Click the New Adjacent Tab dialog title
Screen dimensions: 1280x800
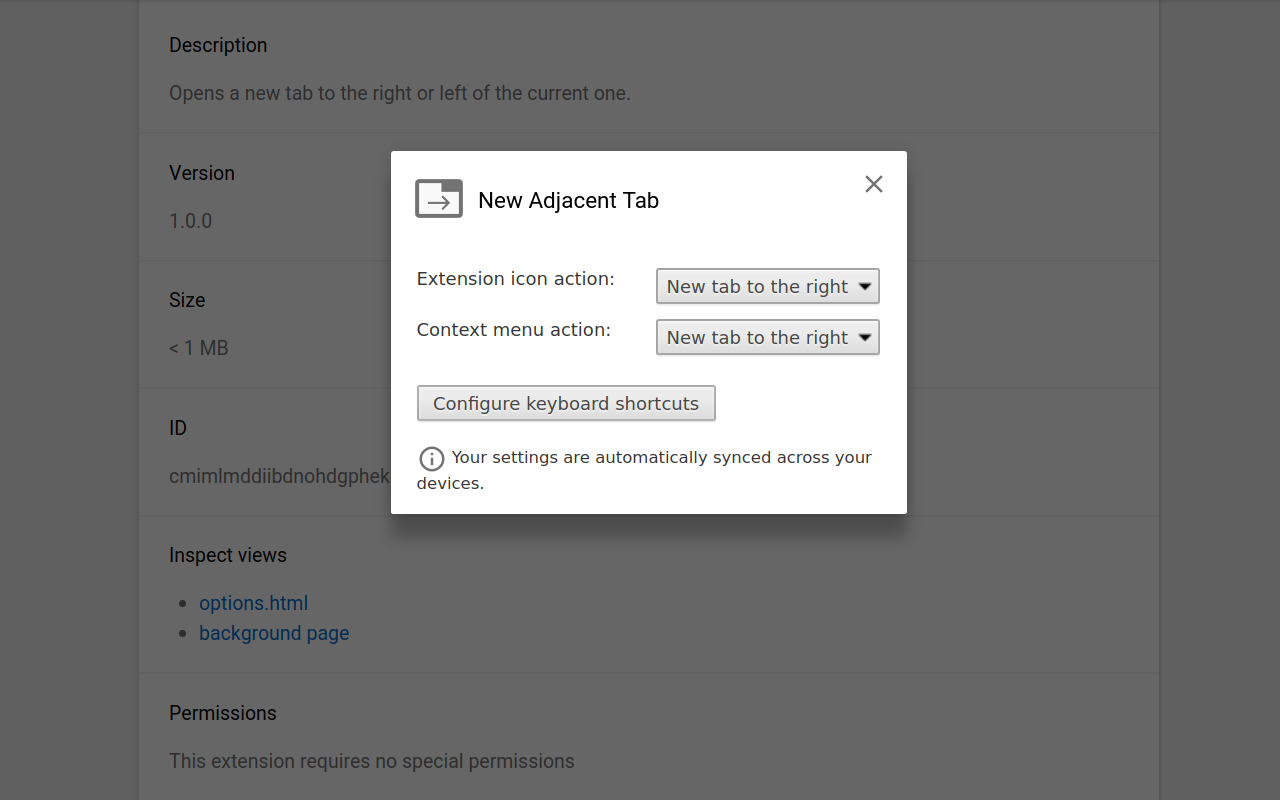click(568, 200)
